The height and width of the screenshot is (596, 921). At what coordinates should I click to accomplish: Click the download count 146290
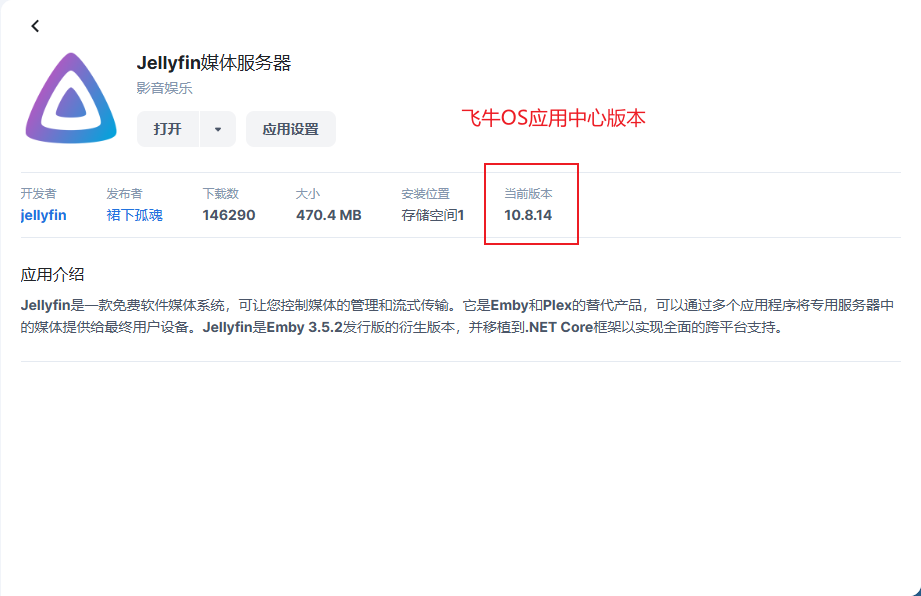pyautogui.click(x=228, y=215)
